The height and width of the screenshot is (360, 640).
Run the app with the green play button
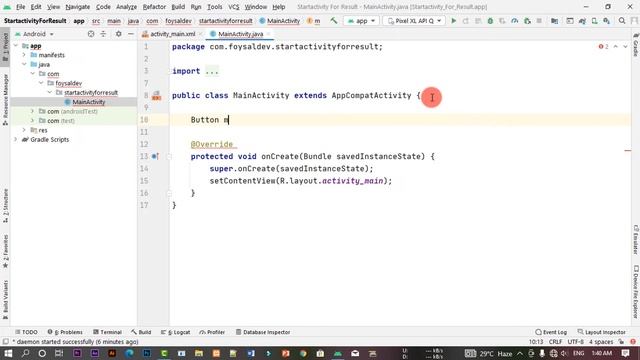tap(453, 21)
